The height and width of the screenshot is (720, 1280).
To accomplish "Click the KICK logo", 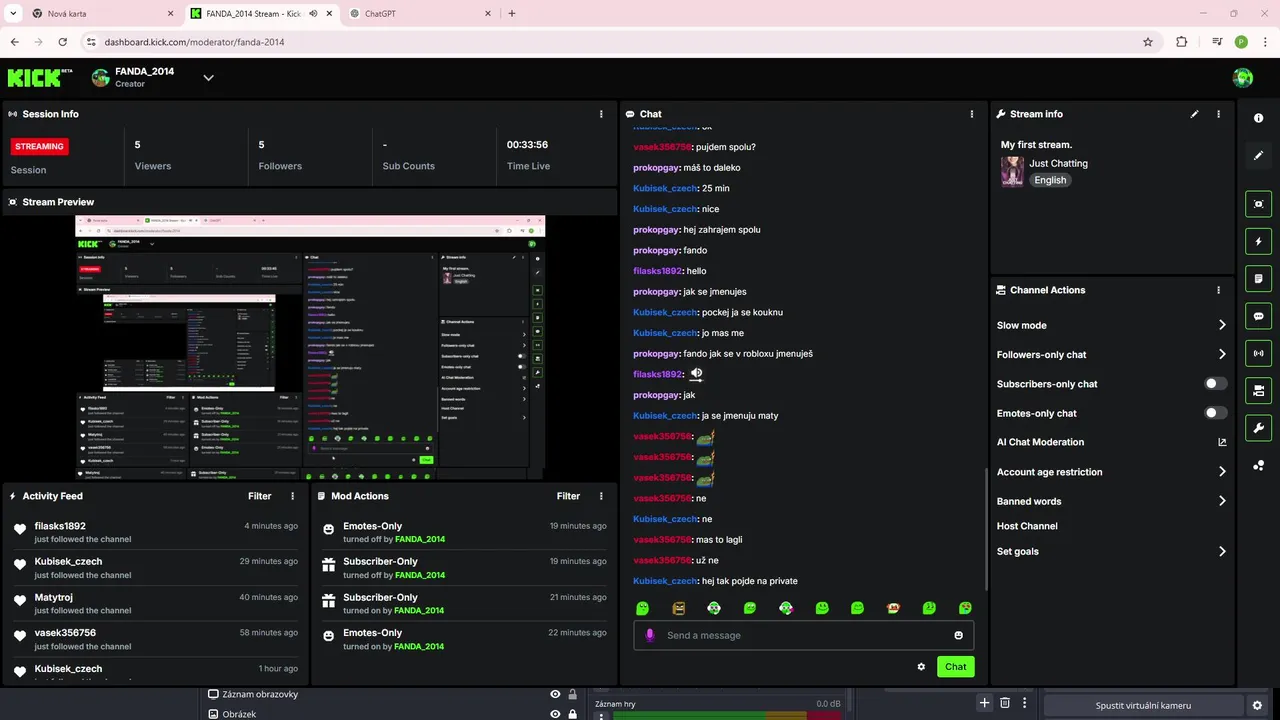I will coord(40,77).
